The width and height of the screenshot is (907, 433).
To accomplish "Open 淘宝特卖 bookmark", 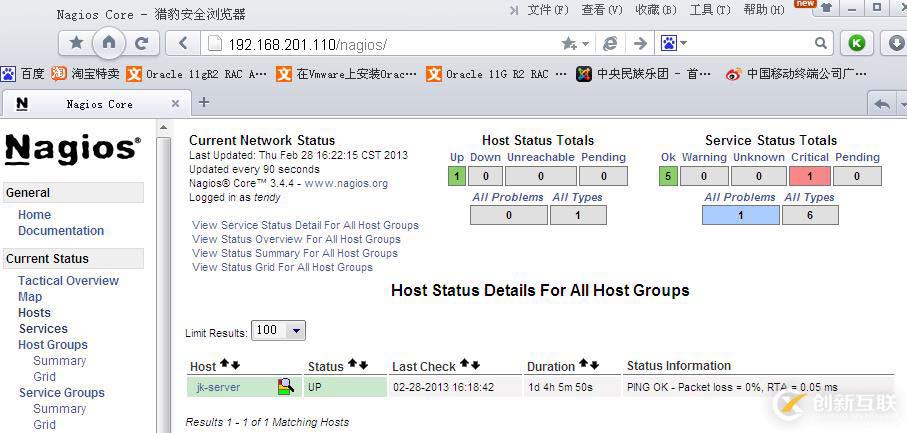I will (85, 73).
